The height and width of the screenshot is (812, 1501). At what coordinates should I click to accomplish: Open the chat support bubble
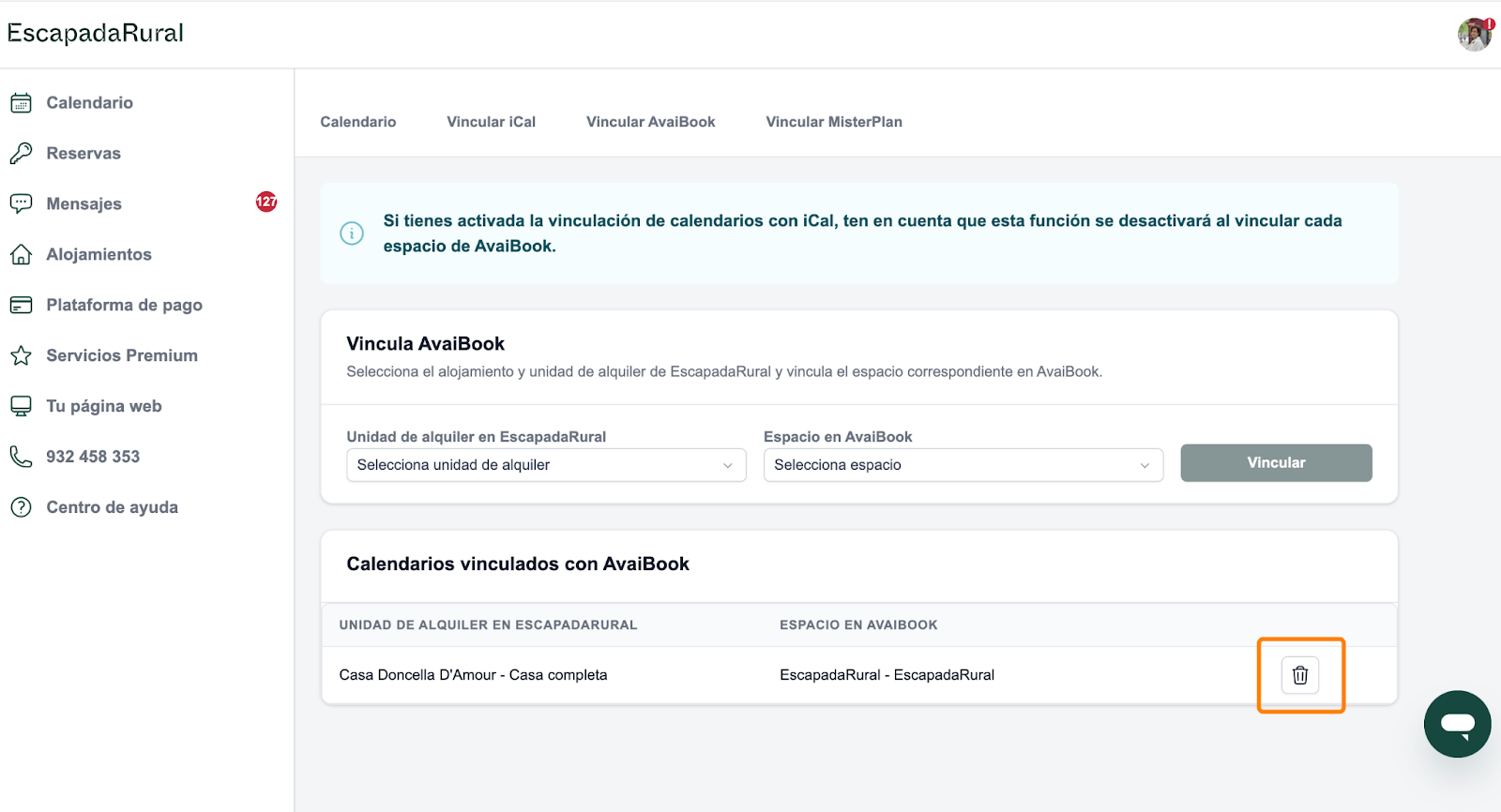[1458, 724]
